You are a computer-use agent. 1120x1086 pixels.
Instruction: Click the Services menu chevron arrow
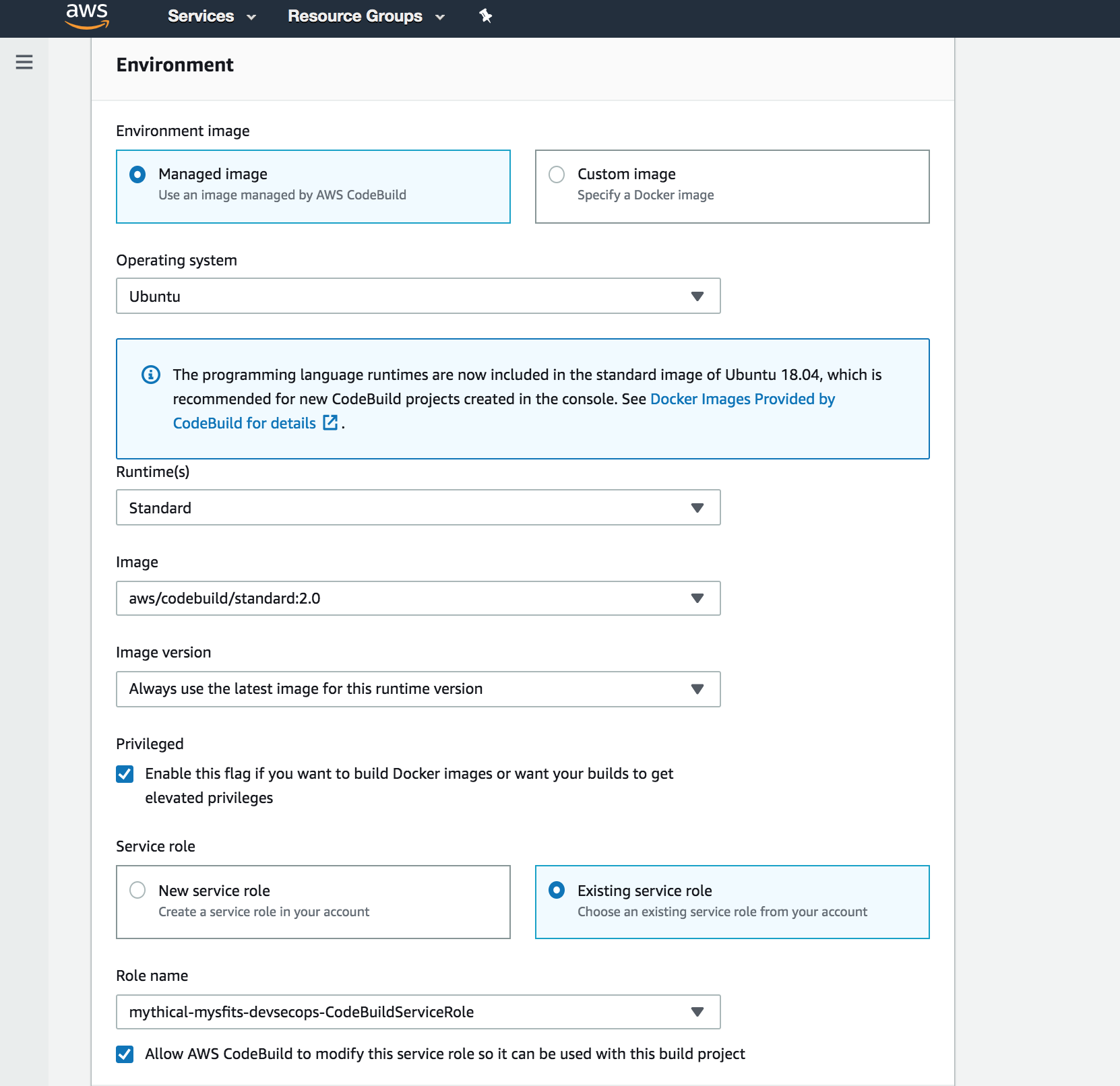click(x=251, y=18)
